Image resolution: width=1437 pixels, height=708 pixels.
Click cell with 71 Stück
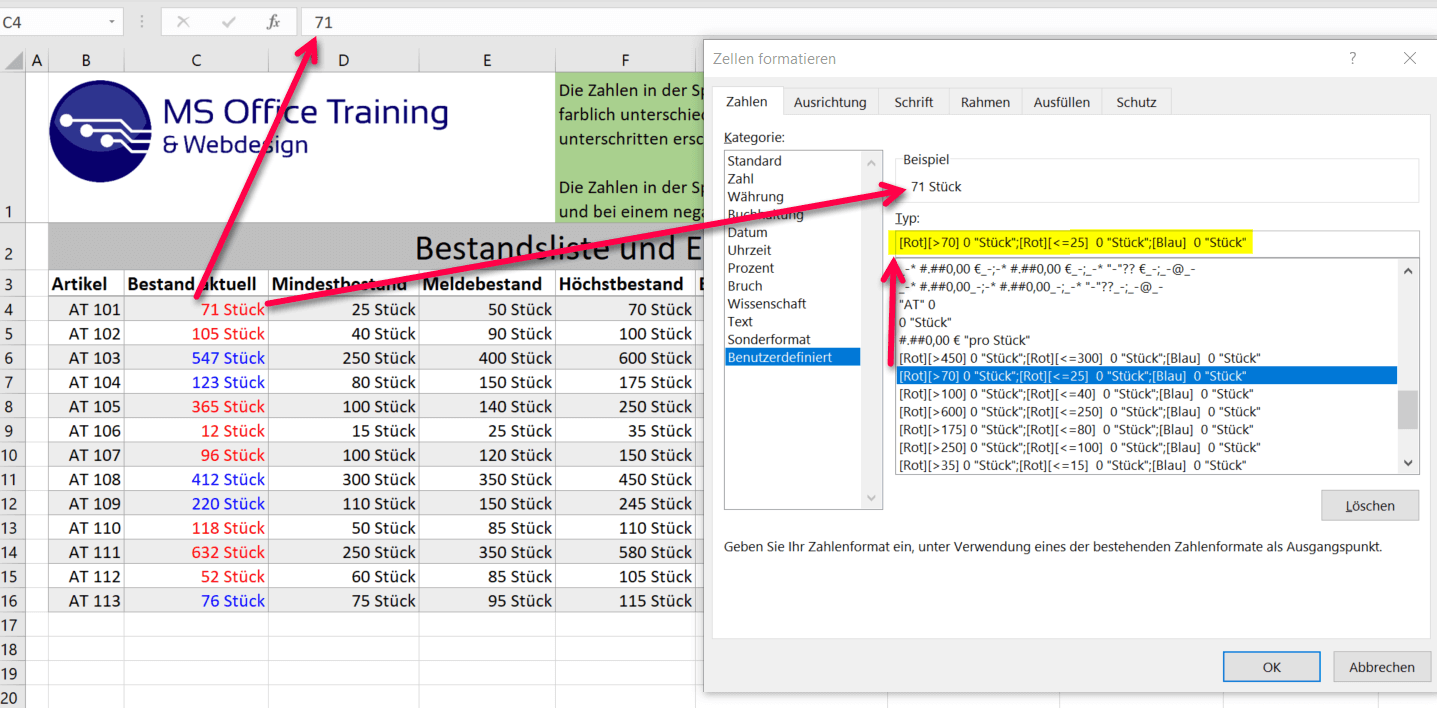(x=196, y=309)
